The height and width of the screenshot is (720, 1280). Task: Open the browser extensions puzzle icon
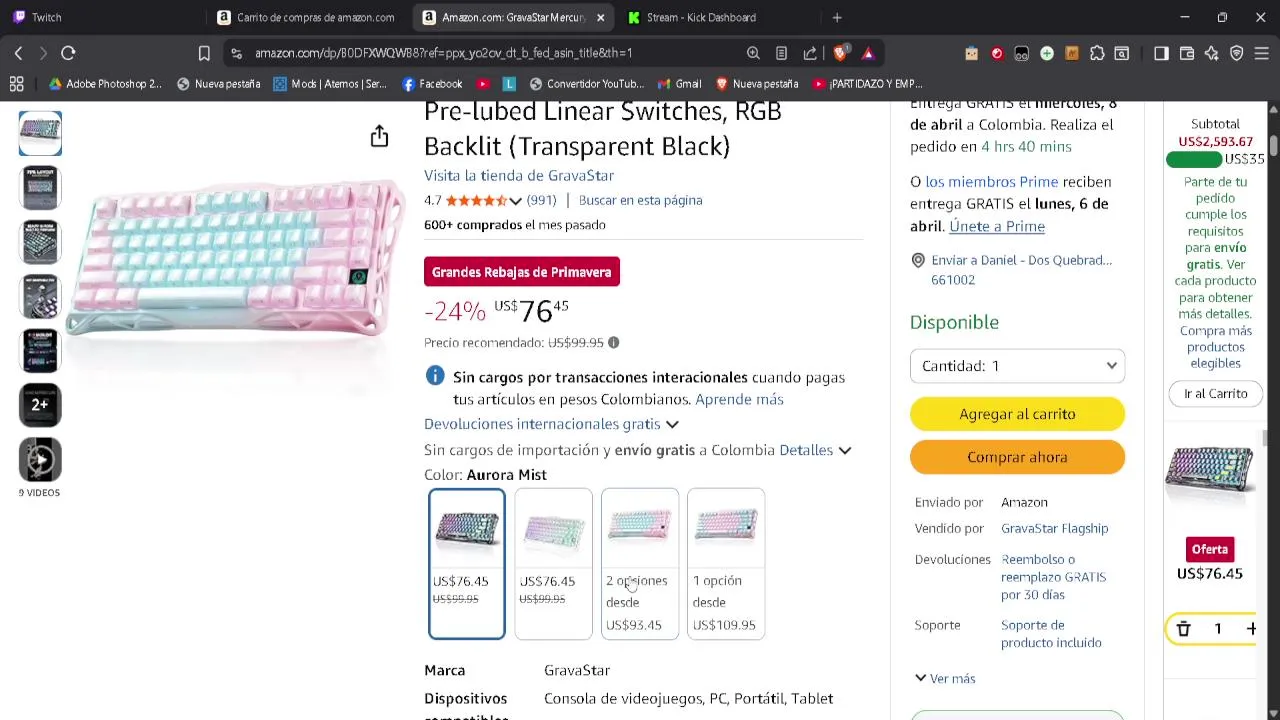click(1097, 53)
